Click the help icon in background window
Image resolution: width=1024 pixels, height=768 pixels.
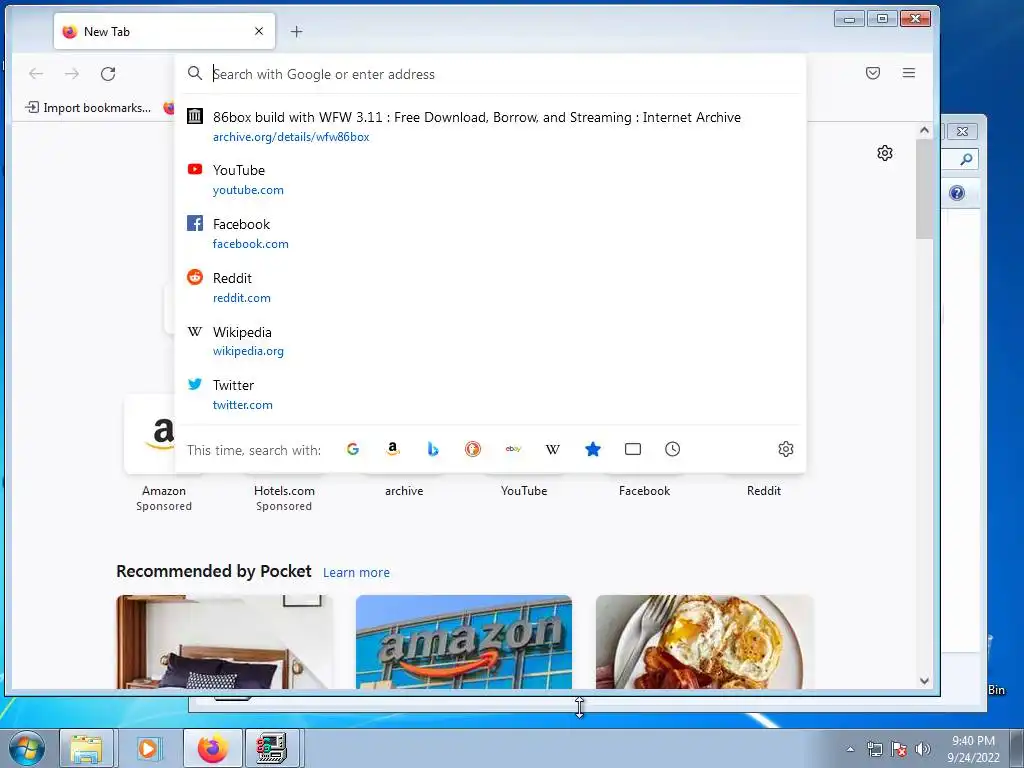point(957,193)
